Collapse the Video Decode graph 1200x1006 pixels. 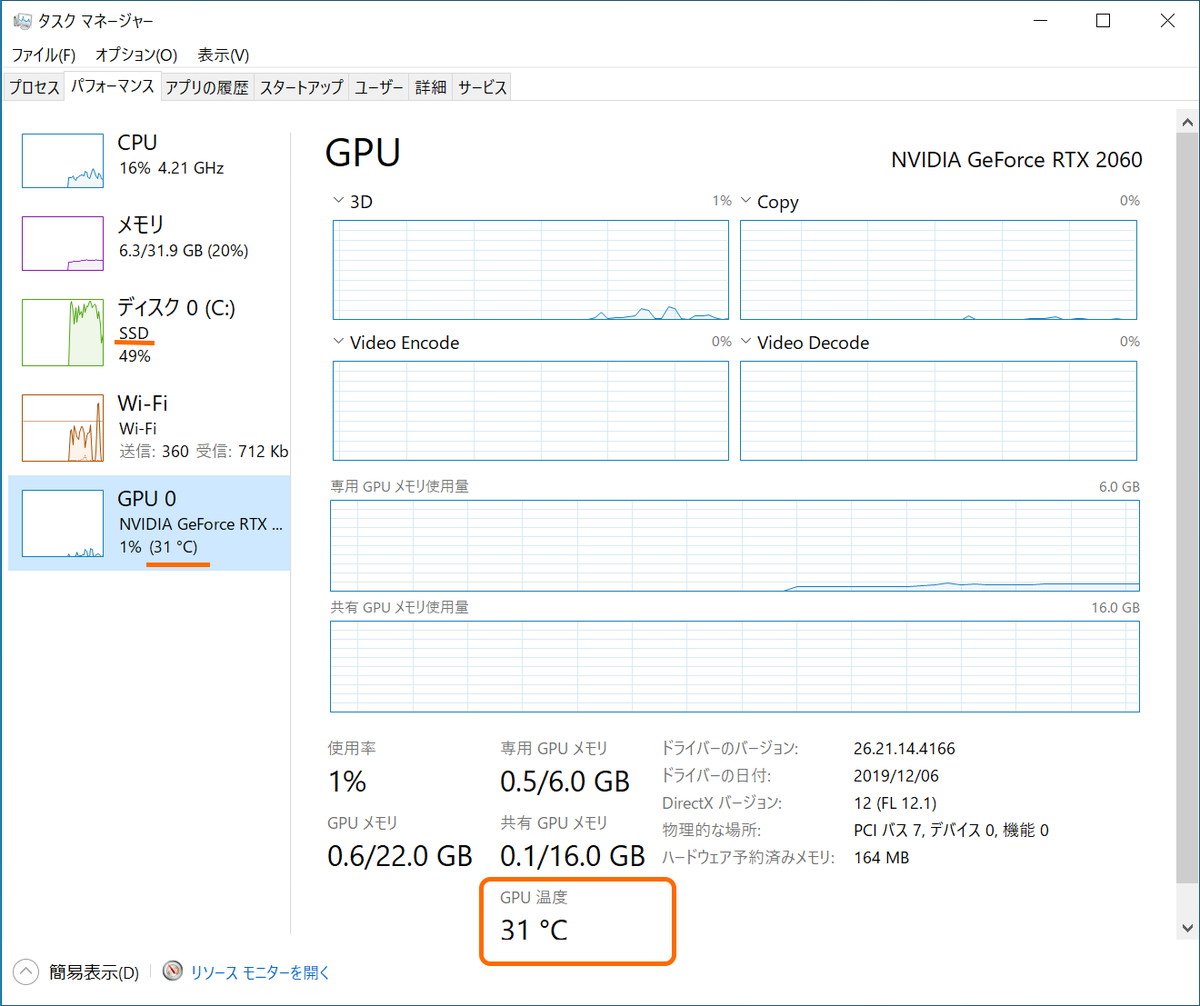pos(746,342)
